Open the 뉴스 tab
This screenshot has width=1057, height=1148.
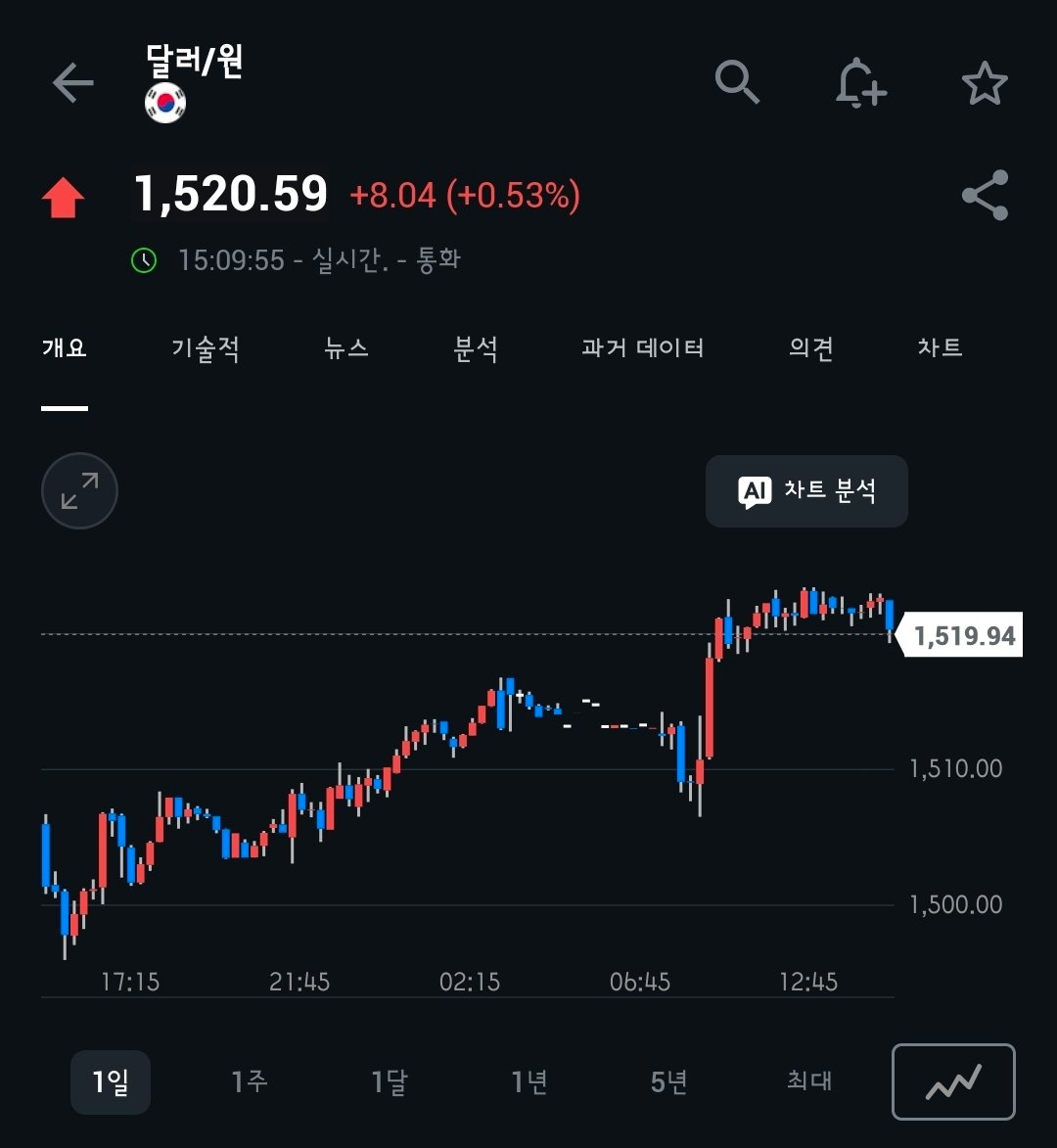click(346, 347)
